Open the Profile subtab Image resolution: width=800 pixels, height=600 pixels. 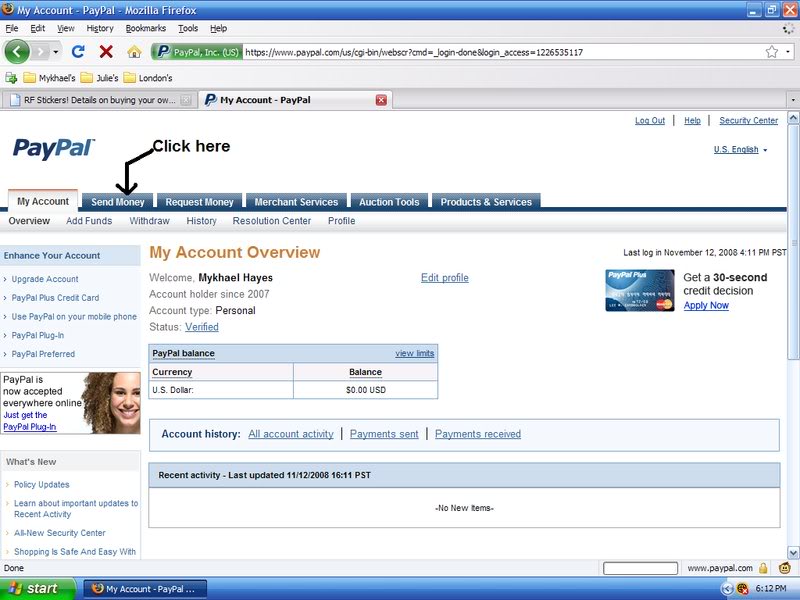[341, 221]
